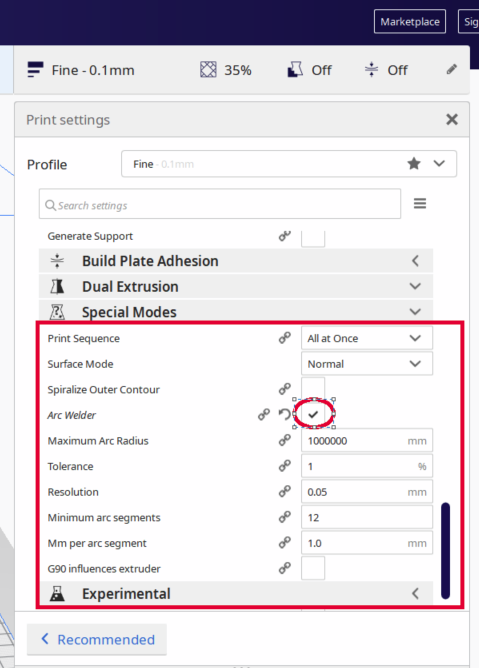Collapse the Special Modes section
479x668 pixels.
[x=236, y=312]
